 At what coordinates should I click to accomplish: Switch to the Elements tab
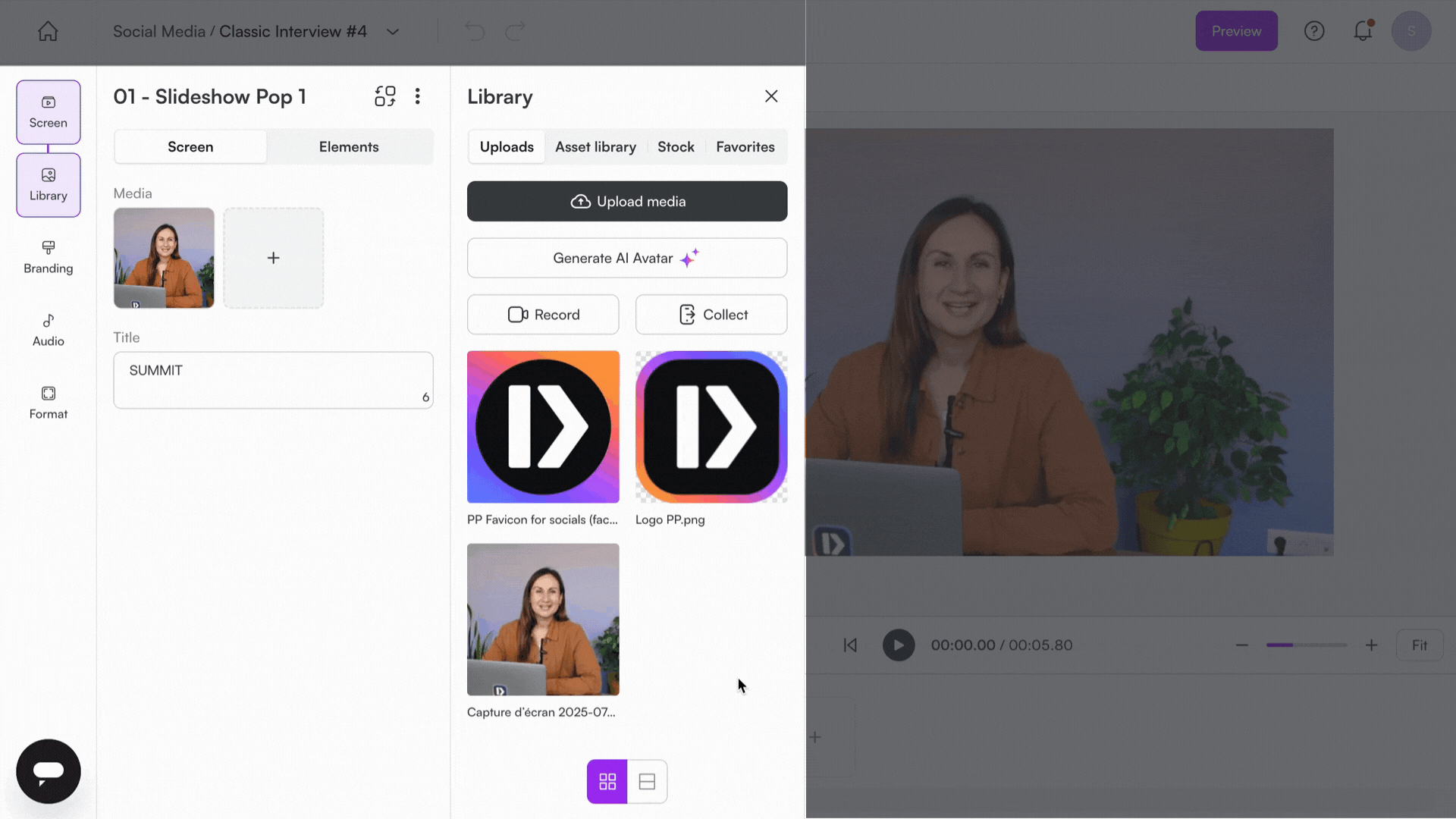pyautogui.click(x=349, y=147)
